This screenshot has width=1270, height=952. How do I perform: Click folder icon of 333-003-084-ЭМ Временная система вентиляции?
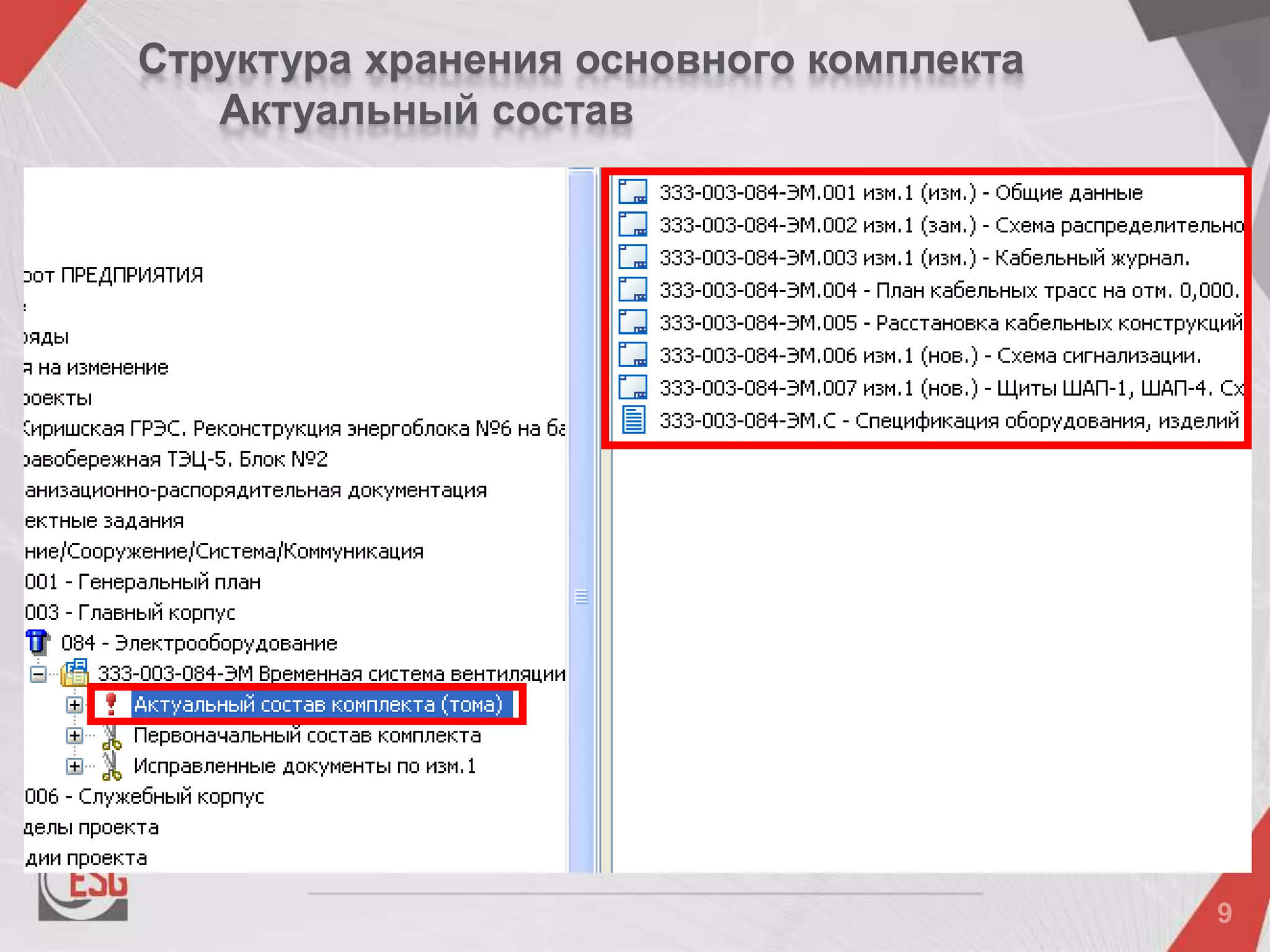pyautogui.click(x=75, y=672)
